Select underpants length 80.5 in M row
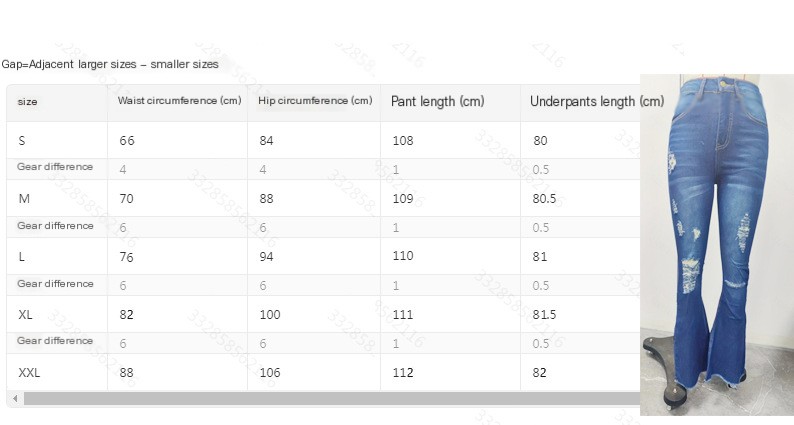The width and height of the screenshot is (794, 425). [544, 199]
